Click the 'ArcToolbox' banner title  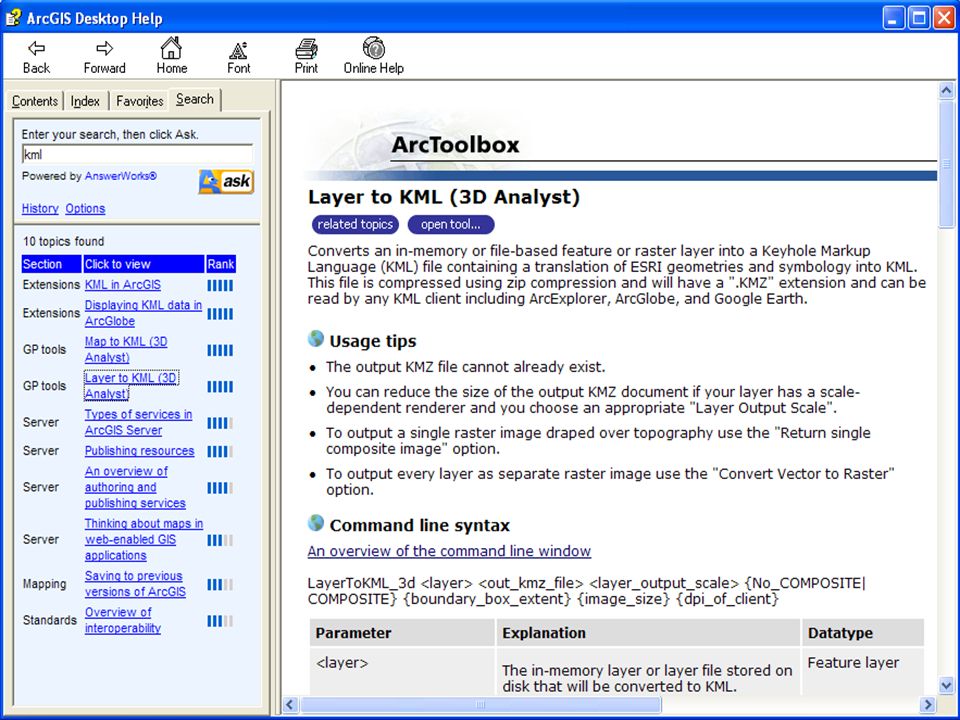click(456, 144)
